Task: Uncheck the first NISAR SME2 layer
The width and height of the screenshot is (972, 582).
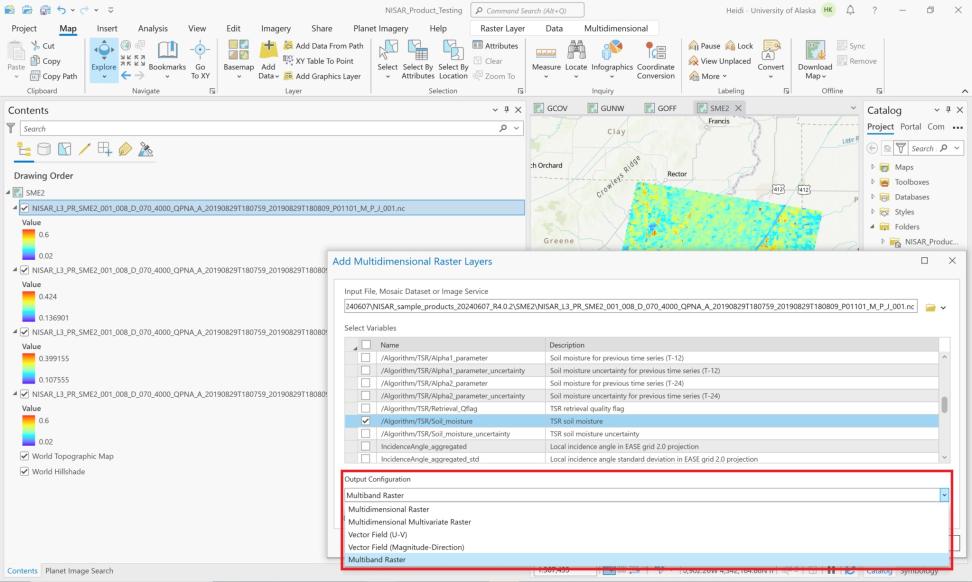Action: (x=25, y=208)
